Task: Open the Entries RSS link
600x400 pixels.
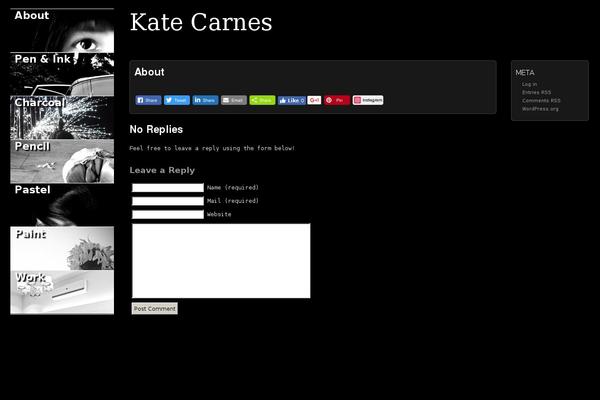Action: click(x=536, y=92)
